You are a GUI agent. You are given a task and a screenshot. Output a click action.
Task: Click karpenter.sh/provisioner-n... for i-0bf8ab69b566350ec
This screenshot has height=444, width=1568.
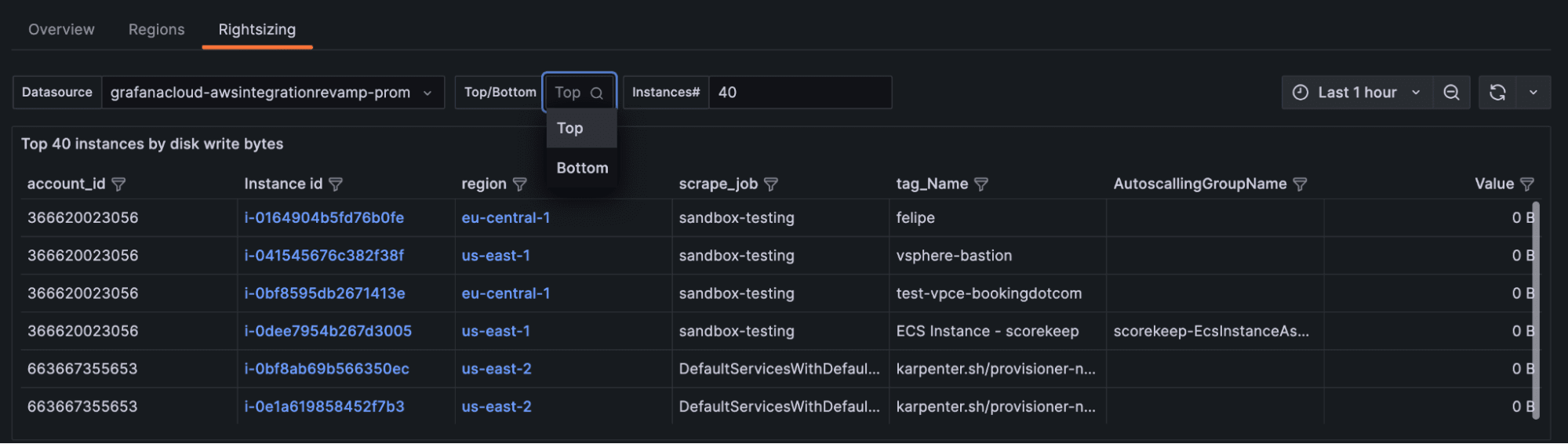pos(996,369)
